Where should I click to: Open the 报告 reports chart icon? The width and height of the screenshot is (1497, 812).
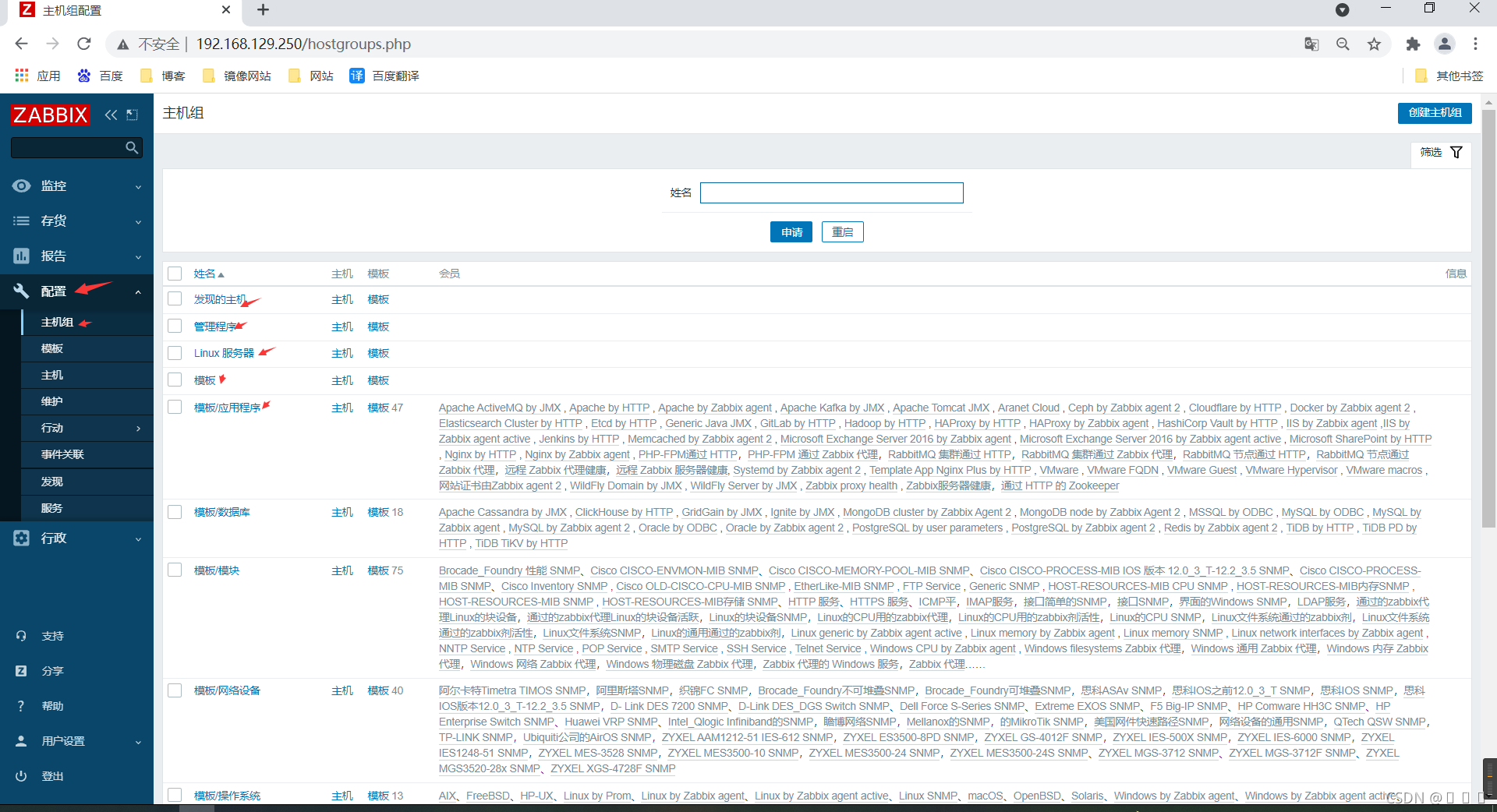click(x=22, y=256)
